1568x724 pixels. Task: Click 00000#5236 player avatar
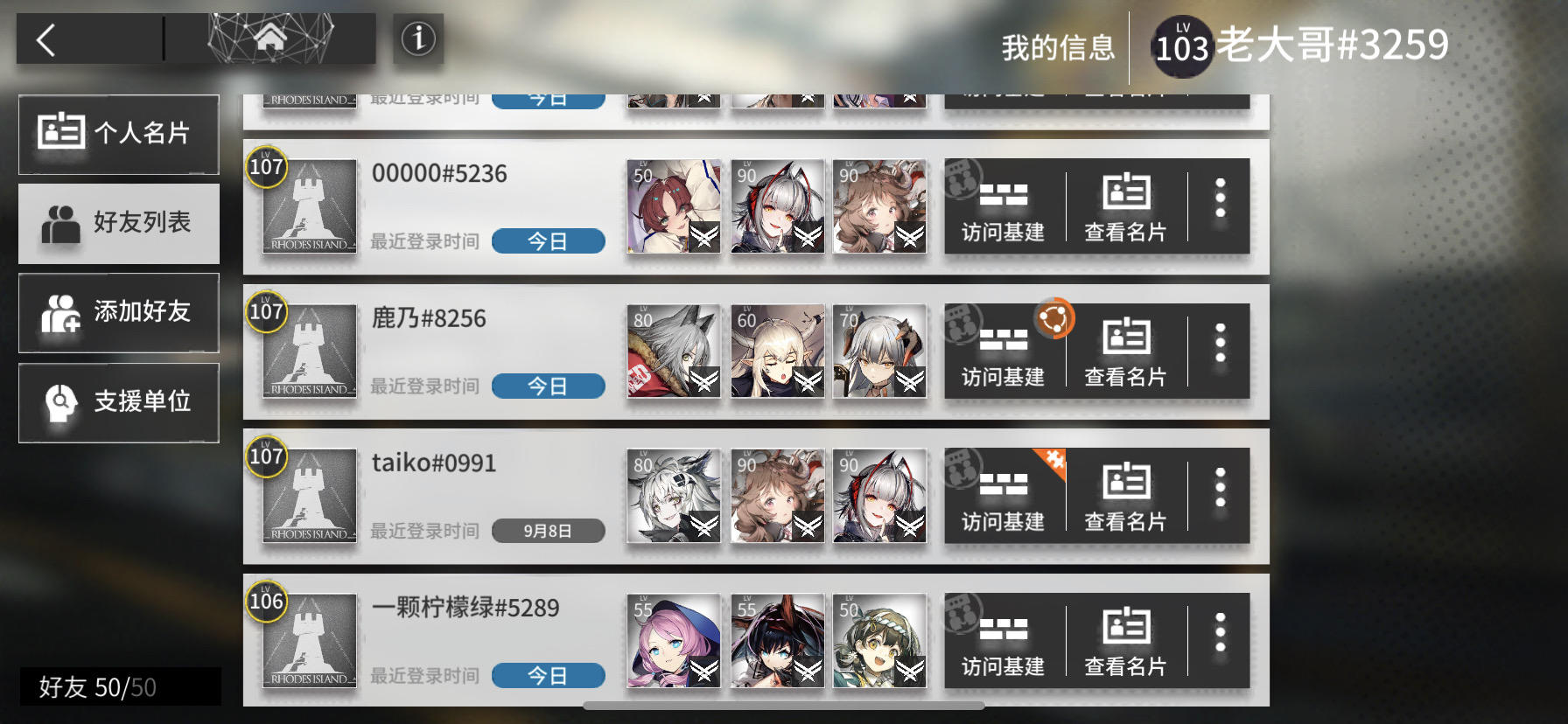[x=310, y=206]
